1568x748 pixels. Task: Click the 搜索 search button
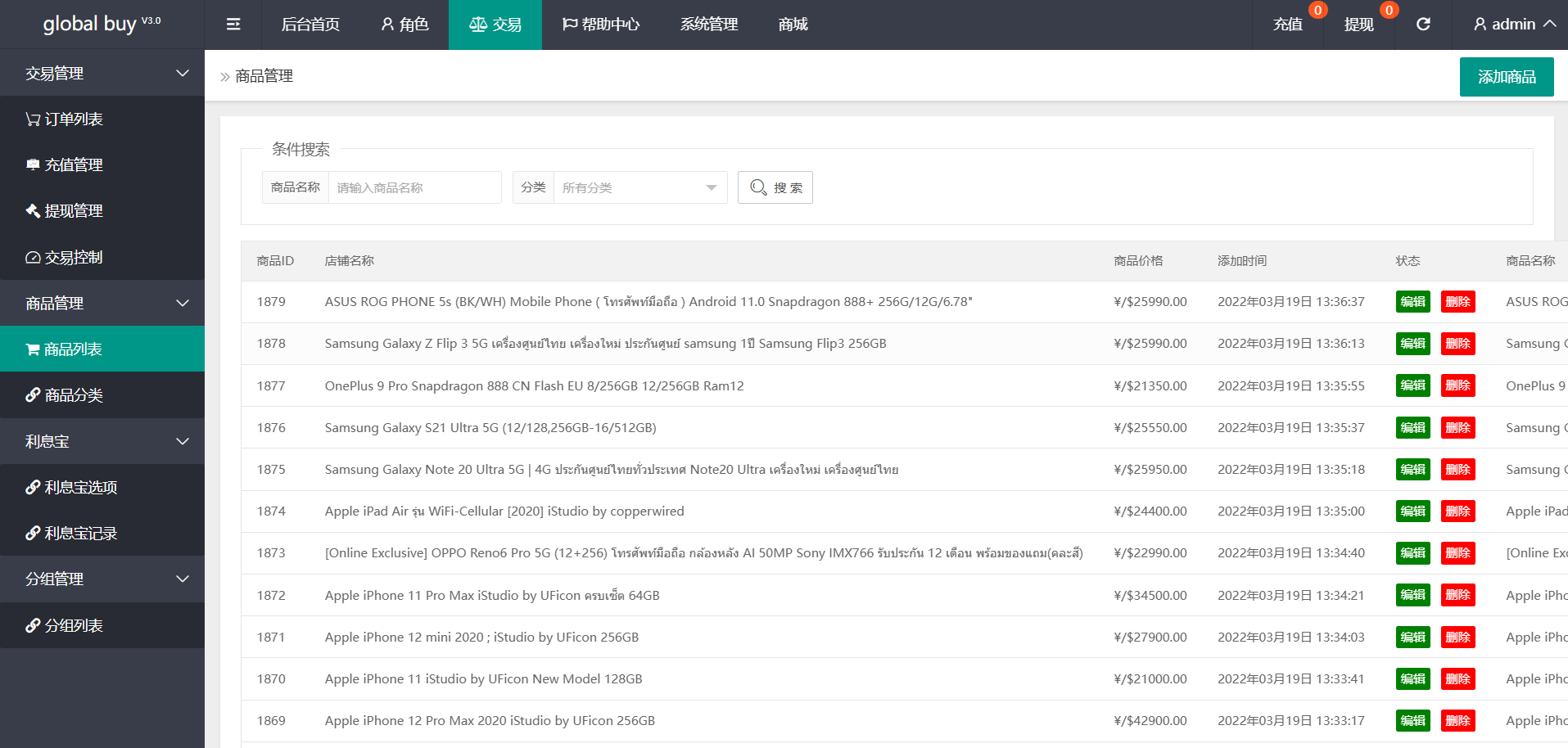click(x=775, y=188)
